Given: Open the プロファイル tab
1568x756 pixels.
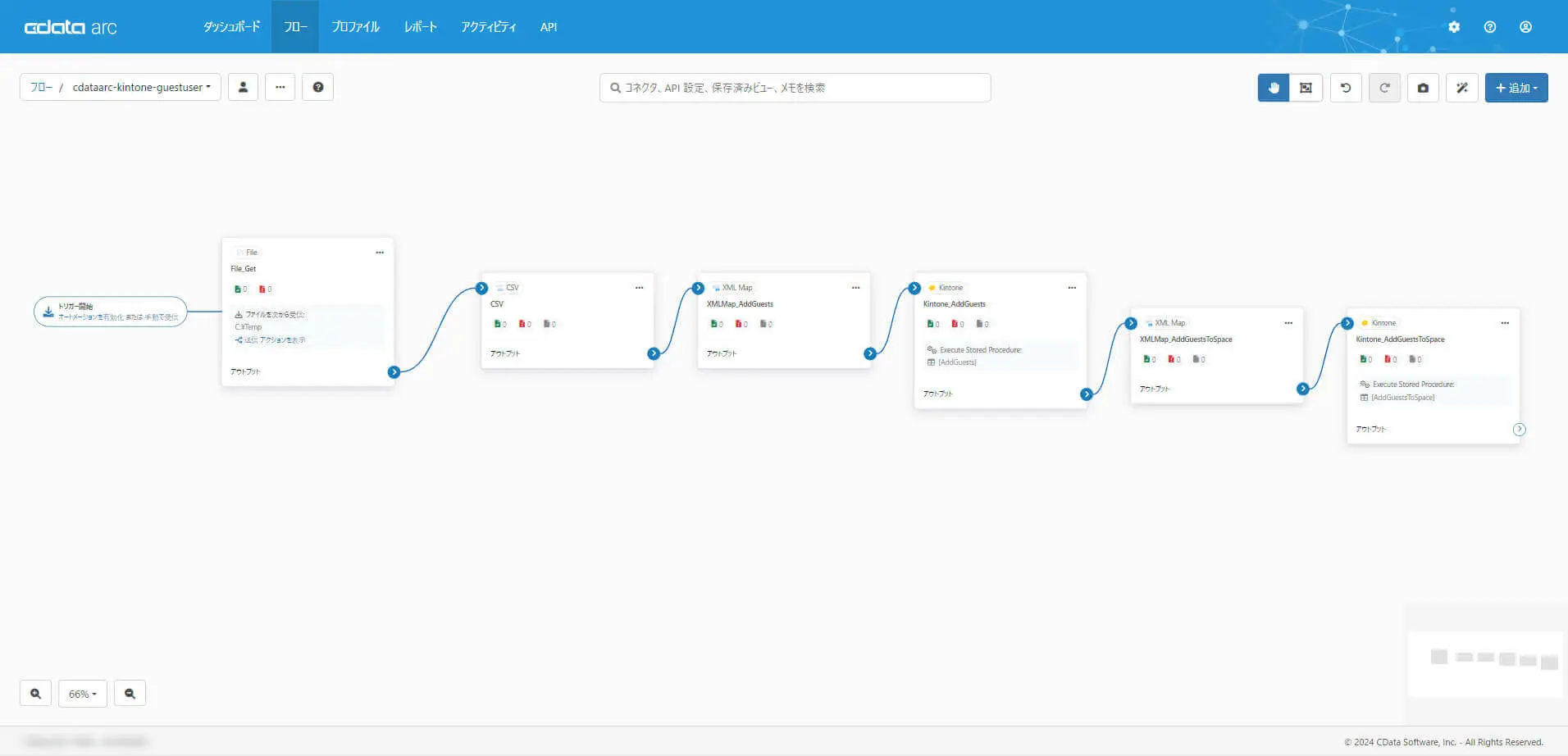Looking at the screenshot, I should click(355, 27).
